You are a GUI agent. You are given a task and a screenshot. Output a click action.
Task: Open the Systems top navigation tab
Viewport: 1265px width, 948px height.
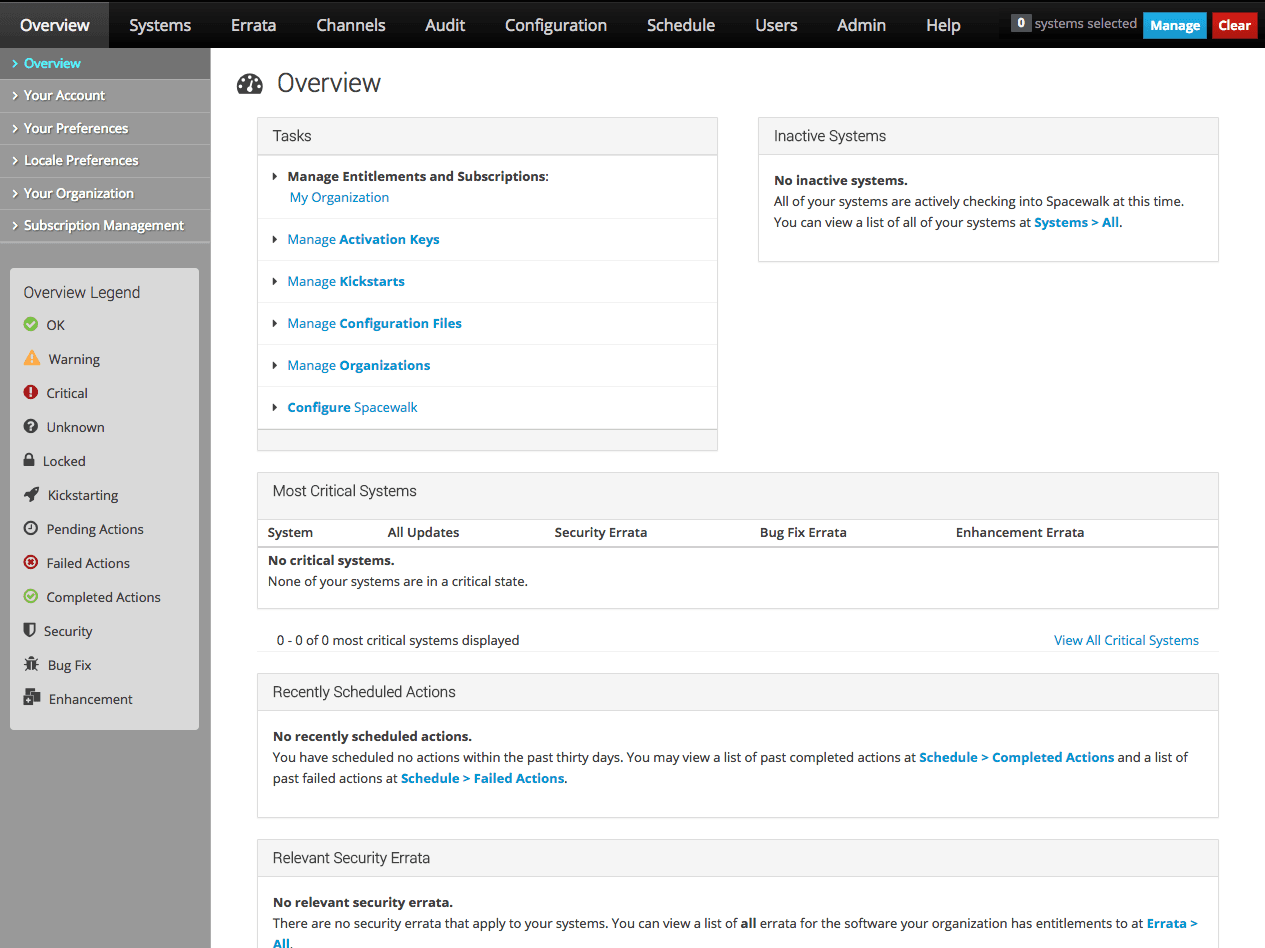pos(160,25)
